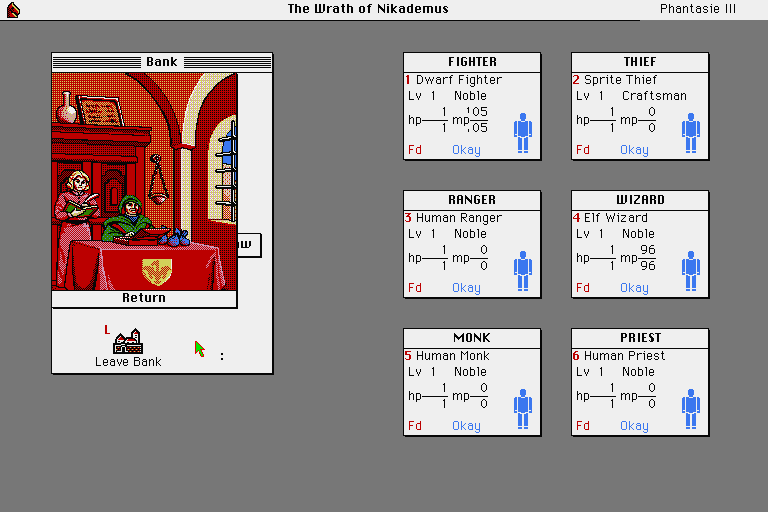Click the Human Monk name
The height and width of the screenshot is (512, 768).
(453, 356)
